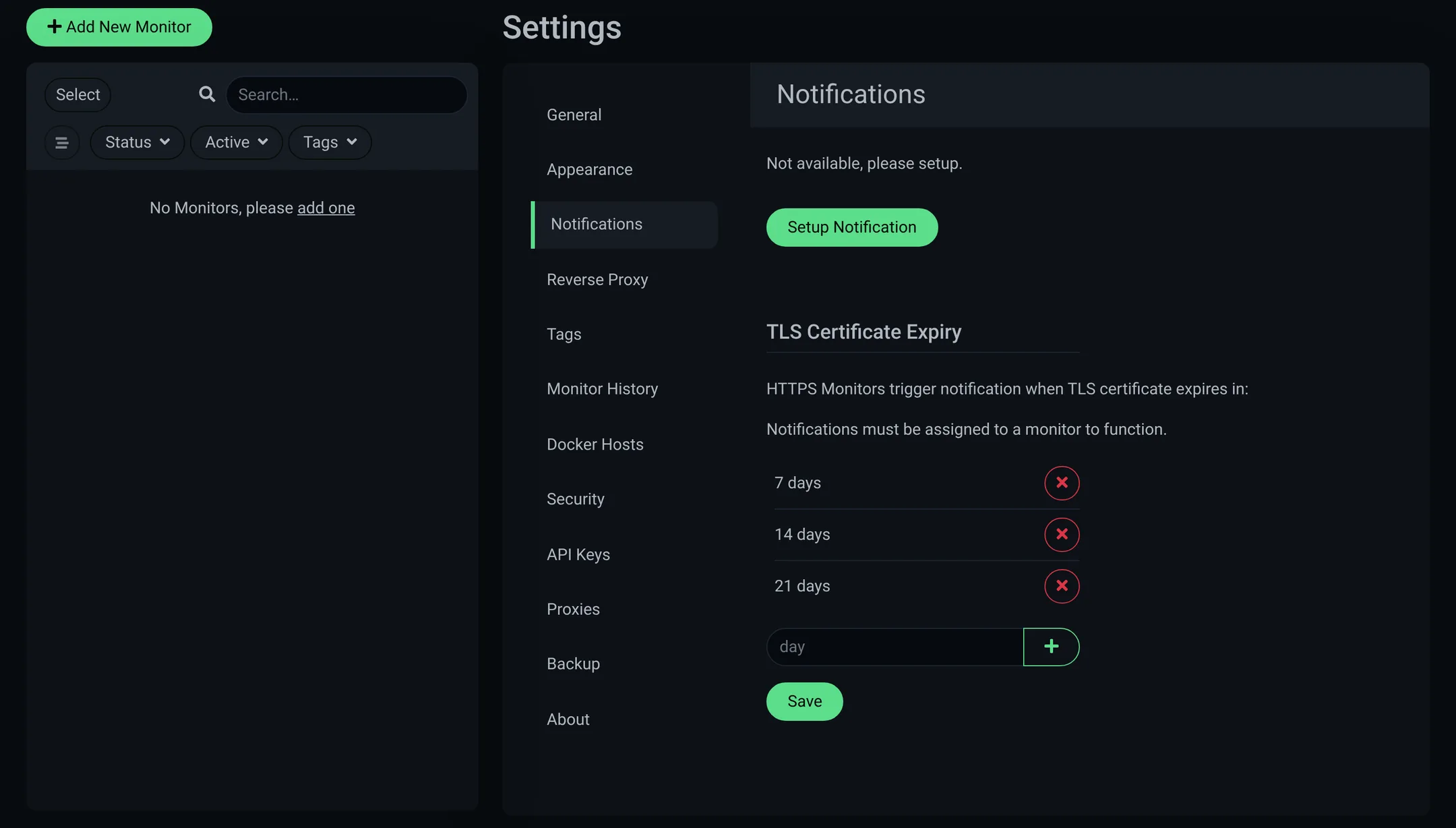Remove the 14 days expiry entry
This screenshot has width=1456, height=828.
pos(1062,534)
